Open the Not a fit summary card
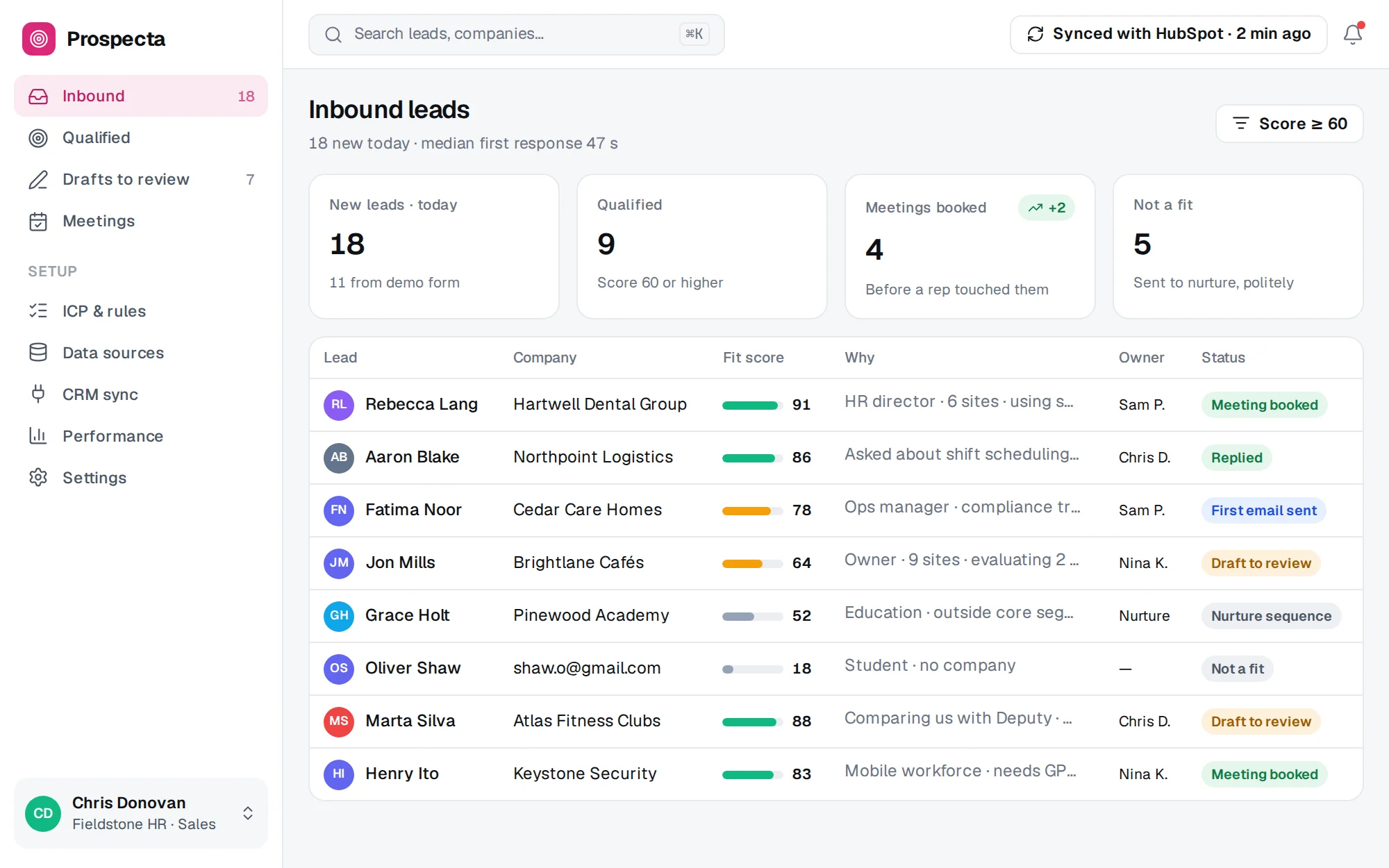Image resolution: width=1389 pixels, height=868 pixels. point(1238,247)
